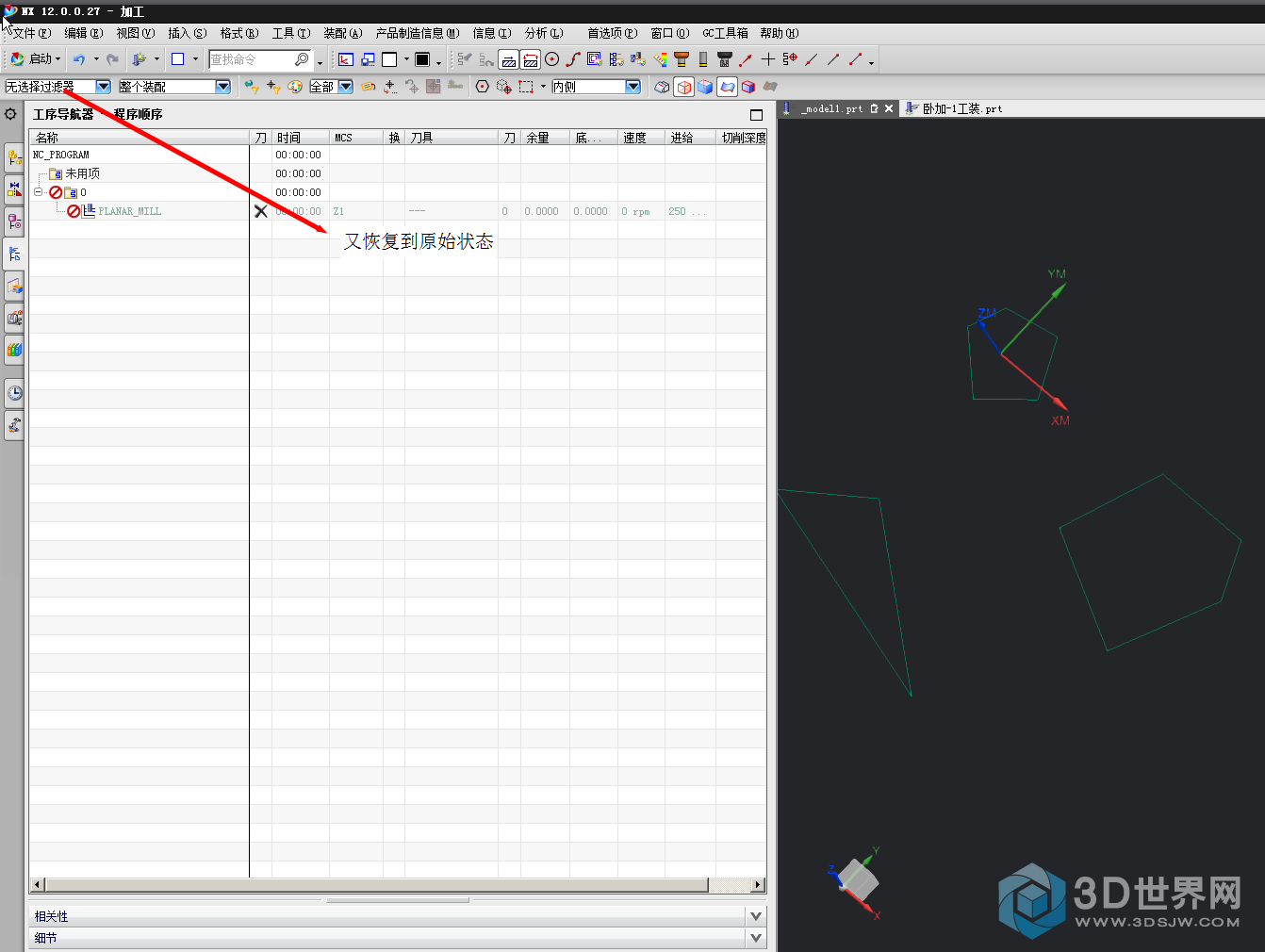Open the 启动 start button
The width and height of the screenshot is (1265, 952).
pyautogui.click(x=35, y=59)
